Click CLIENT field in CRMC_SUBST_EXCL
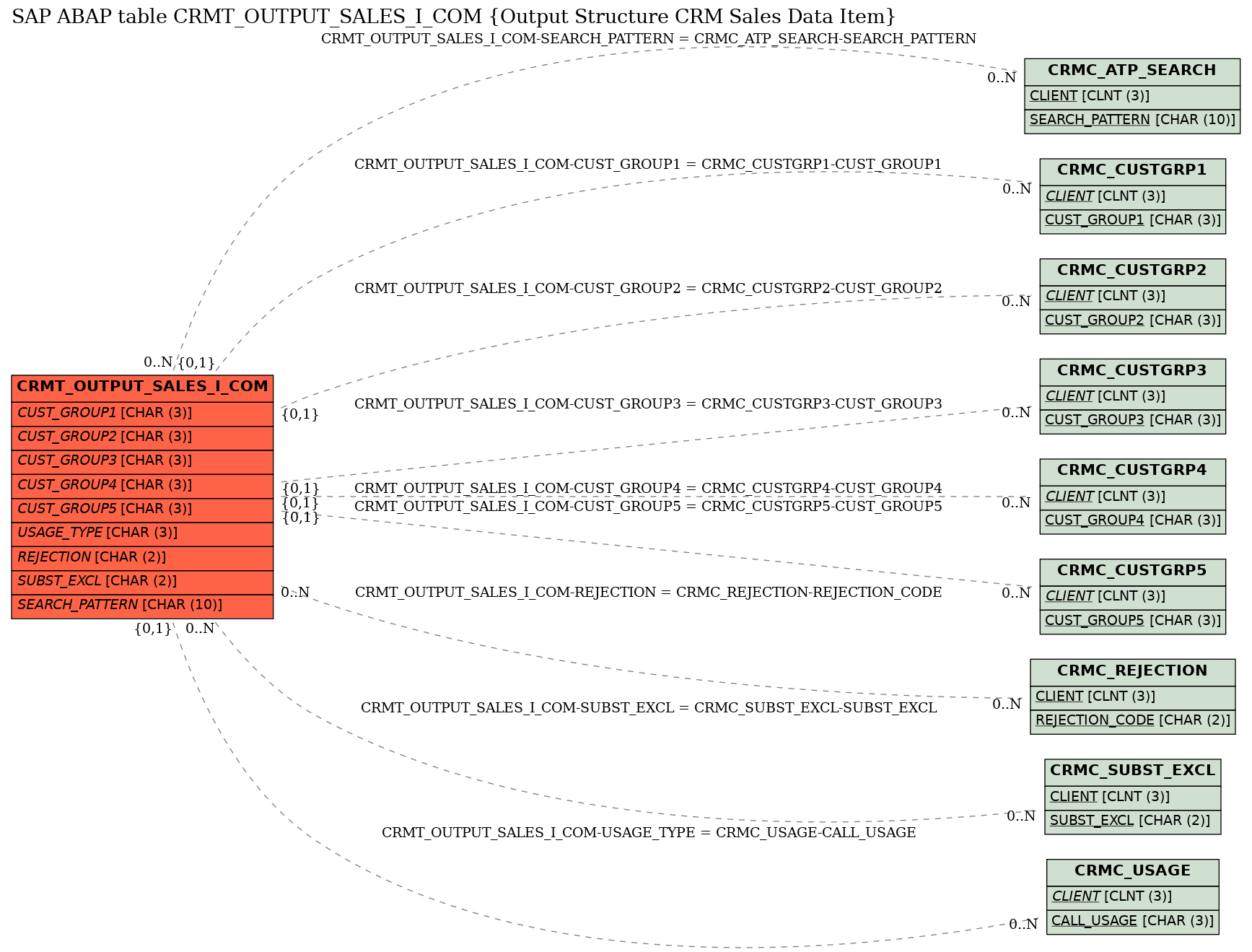1252x952 pixels. tap(1132, 798)
